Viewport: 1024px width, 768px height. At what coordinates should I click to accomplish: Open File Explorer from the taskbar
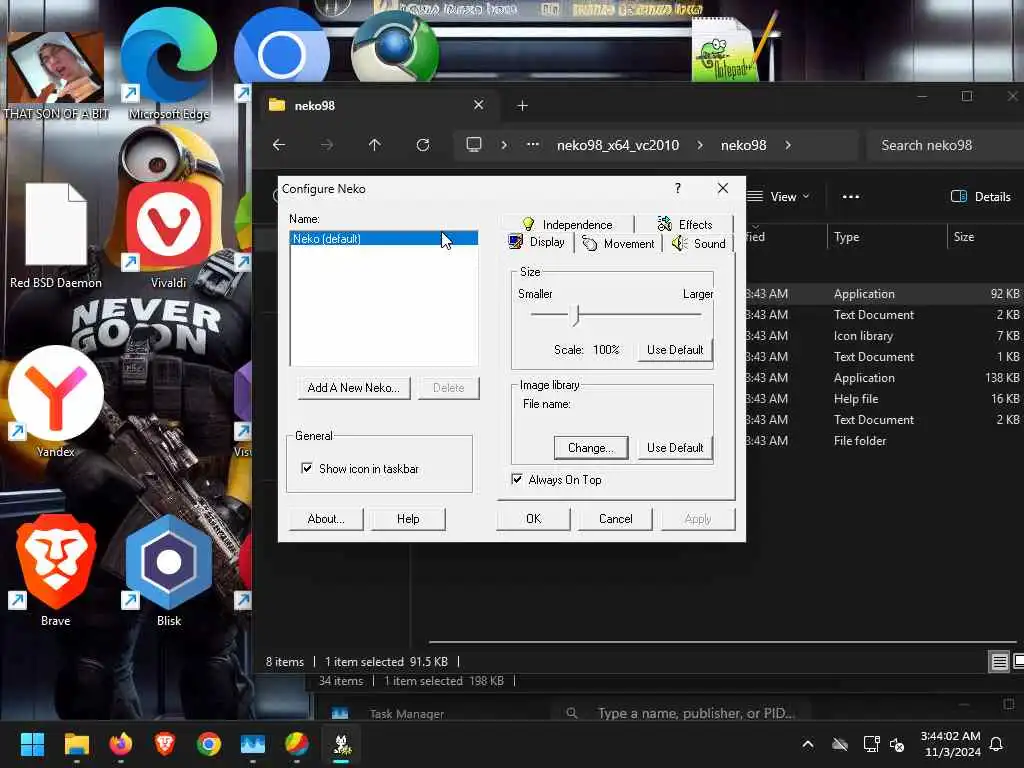pyautogui.click(x=76, y=744)
